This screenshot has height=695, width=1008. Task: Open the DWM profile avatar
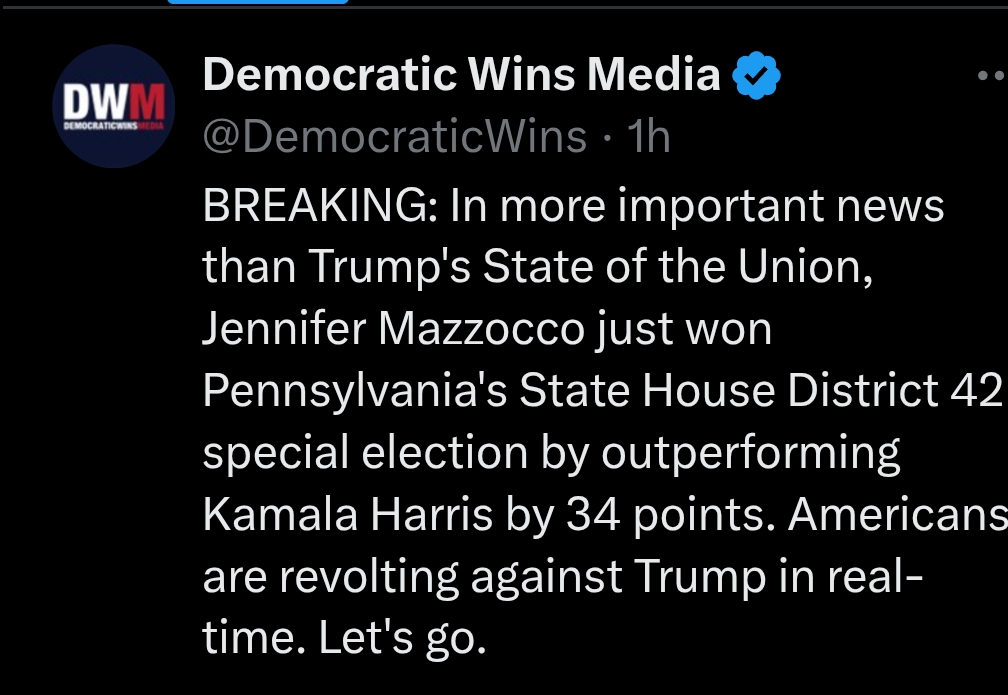pos(113,106)
